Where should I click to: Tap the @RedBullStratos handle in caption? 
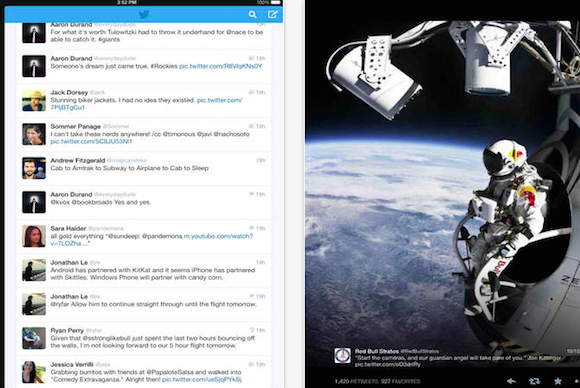[x=419, y=351]
